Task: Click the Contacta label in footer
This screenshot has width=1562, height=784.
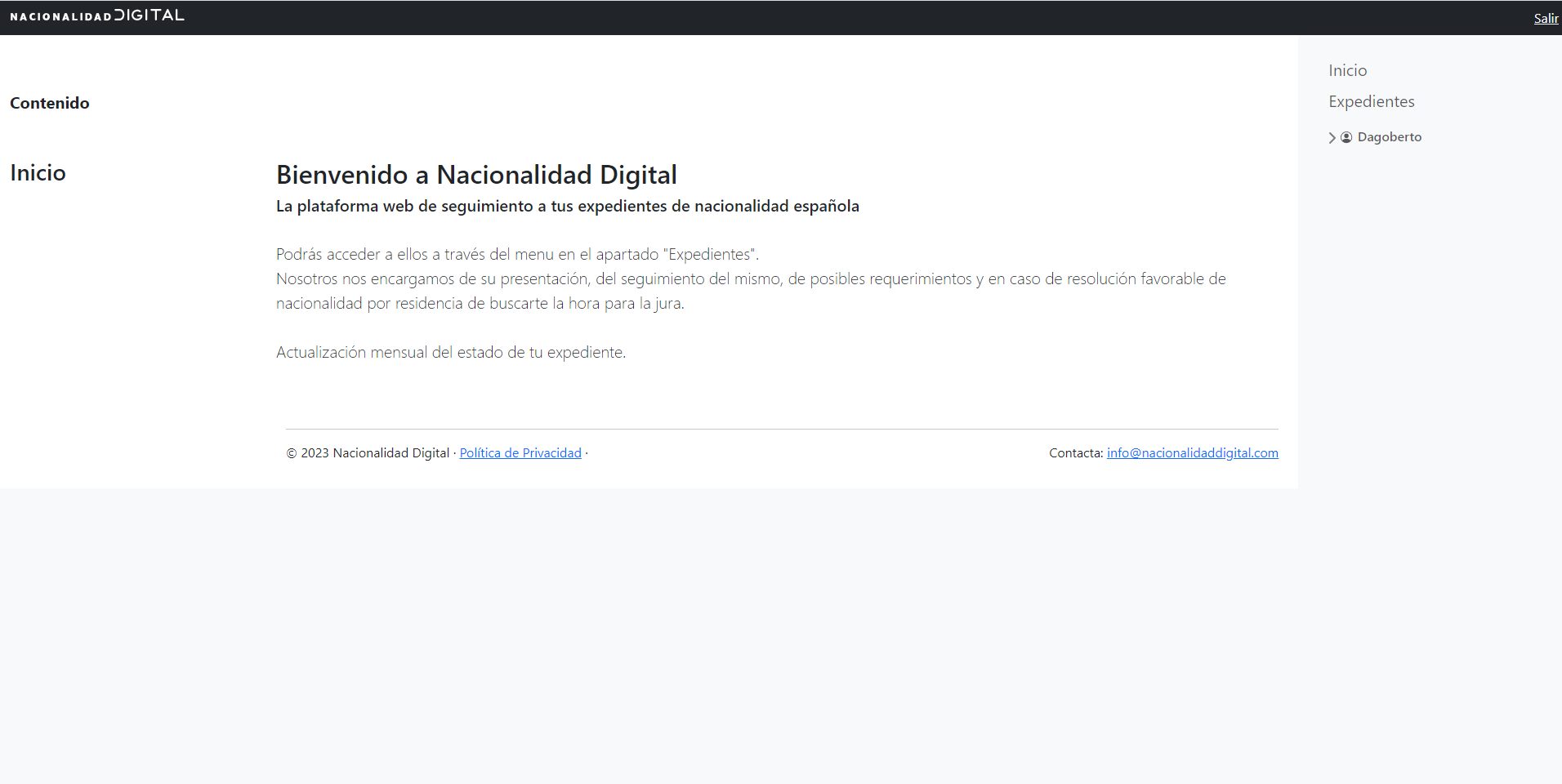Action: [1076, 452]
